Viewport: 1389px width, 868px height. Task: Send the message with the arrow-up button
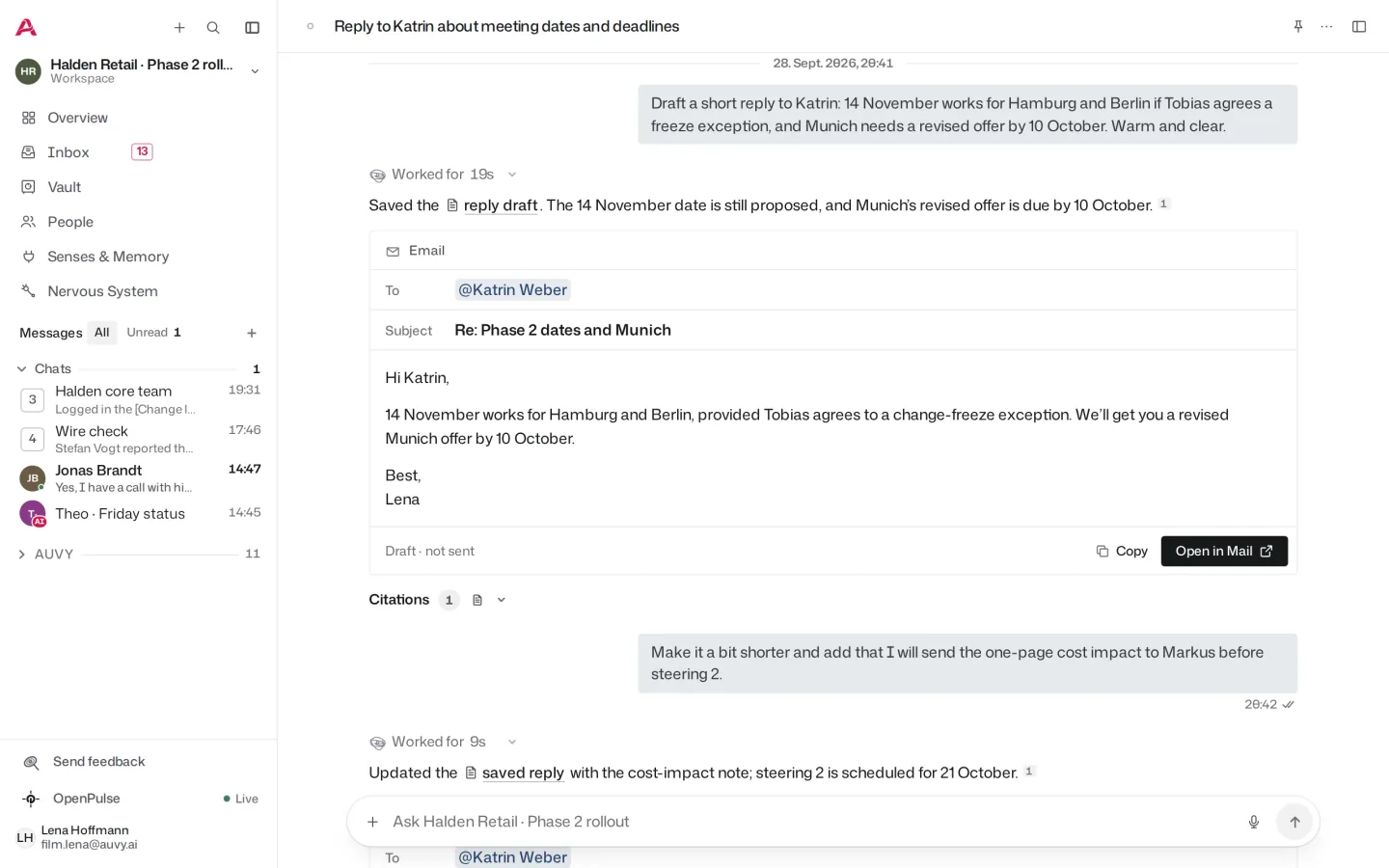click(x=1294, y=822)
